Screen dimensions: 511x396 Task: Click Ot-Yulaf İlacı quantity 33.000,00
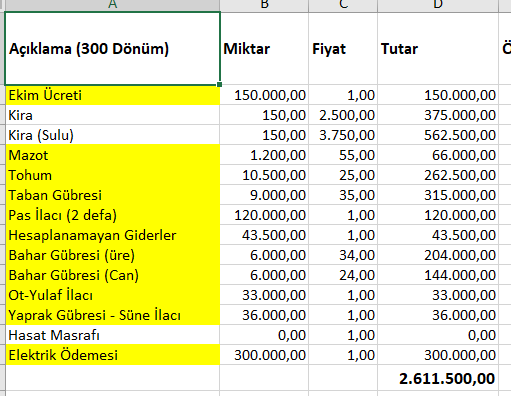[264, 295]
